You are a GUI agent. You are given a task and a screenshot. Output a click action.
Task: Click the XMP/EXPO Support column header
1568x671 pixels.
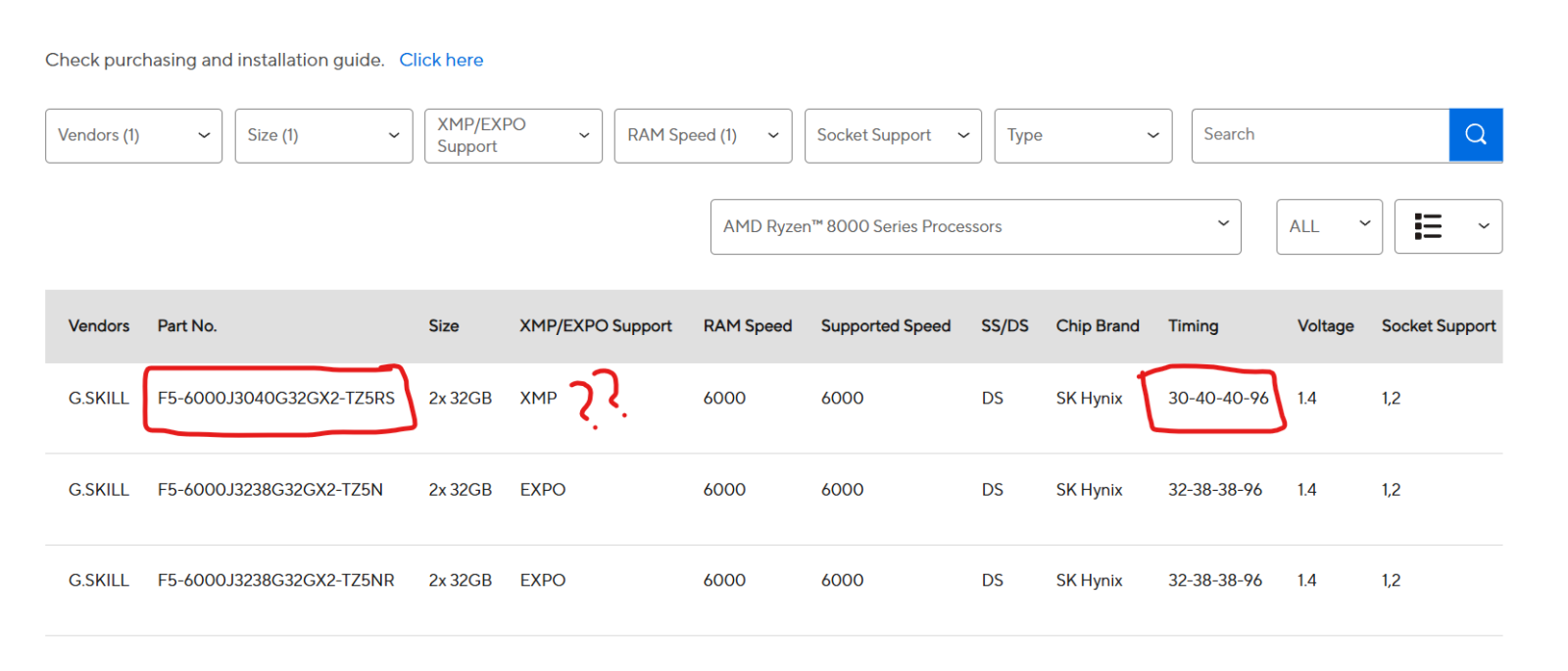coord(596,326)
